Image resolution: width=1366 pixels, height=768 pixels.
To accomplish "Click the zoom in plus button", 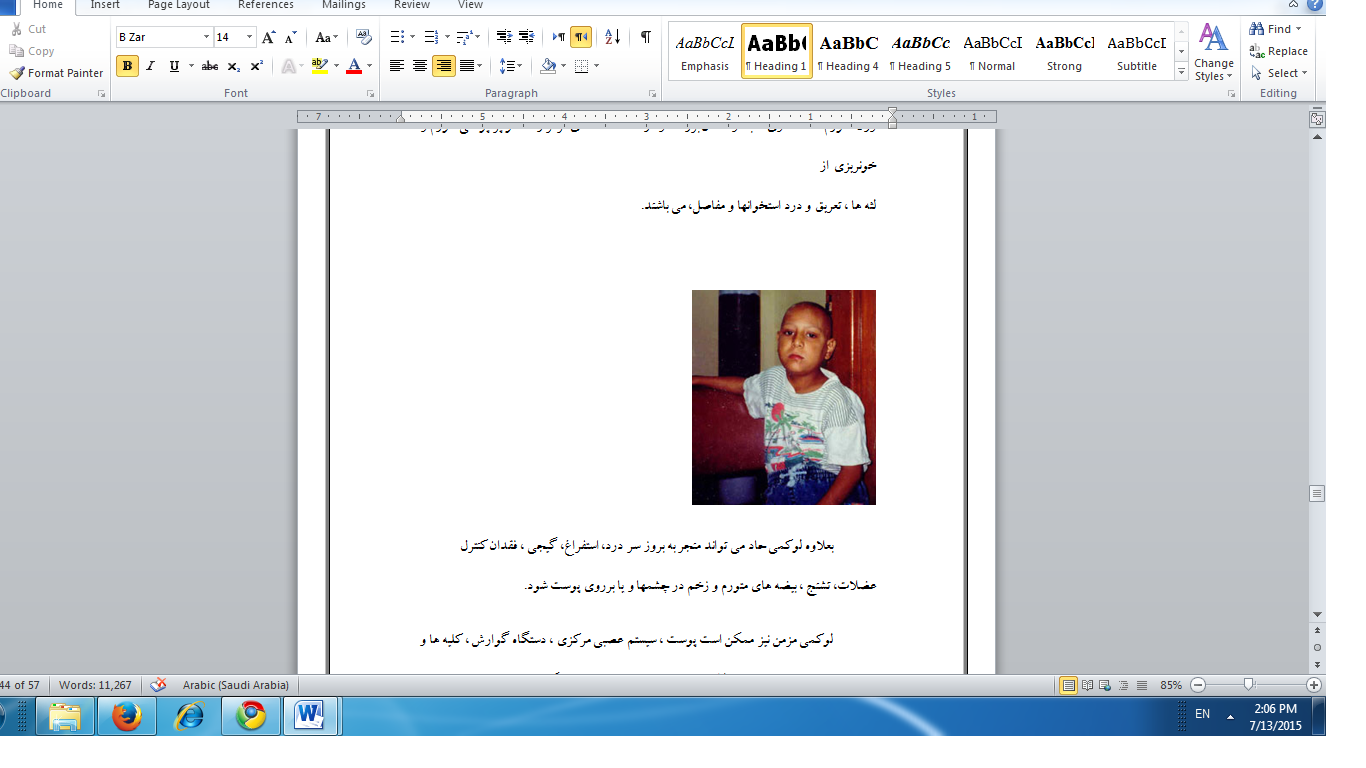I will click(1314, 685).
